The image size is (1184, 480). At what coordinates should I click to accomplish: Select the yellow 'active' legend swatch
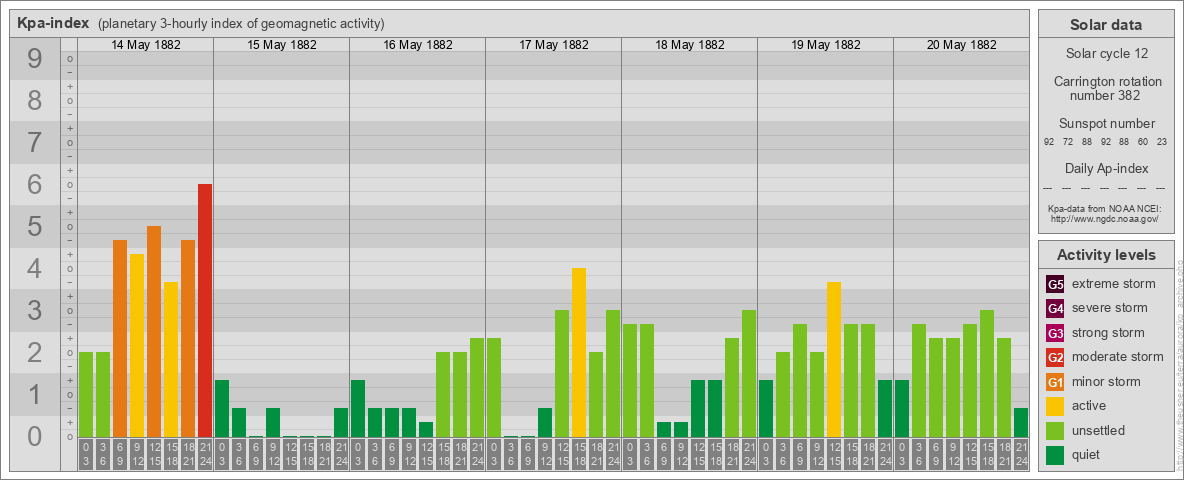(x=1055, y=406)
